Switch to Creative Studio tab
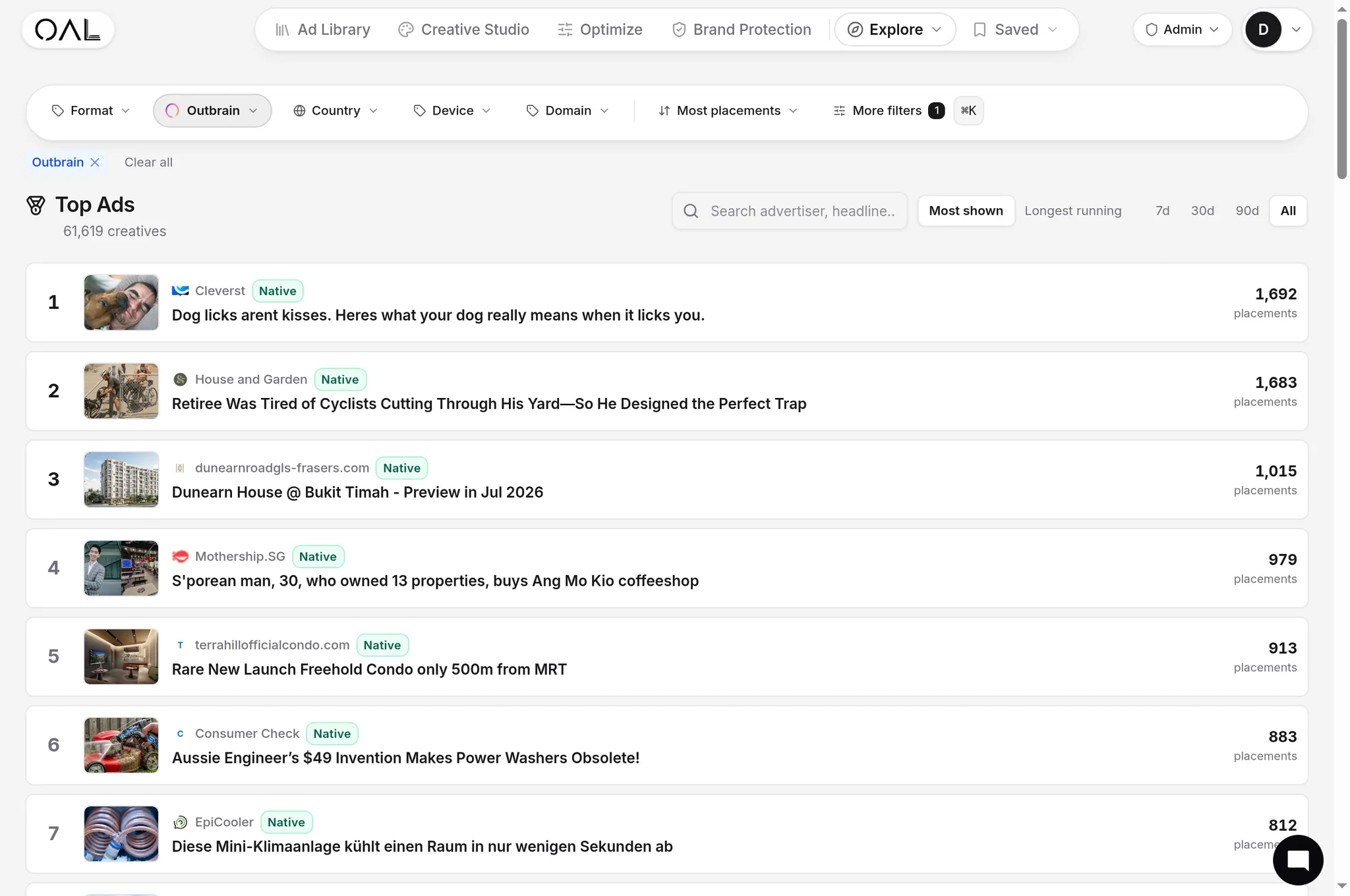Screen dimensions: 1350x896 point(464,30)
